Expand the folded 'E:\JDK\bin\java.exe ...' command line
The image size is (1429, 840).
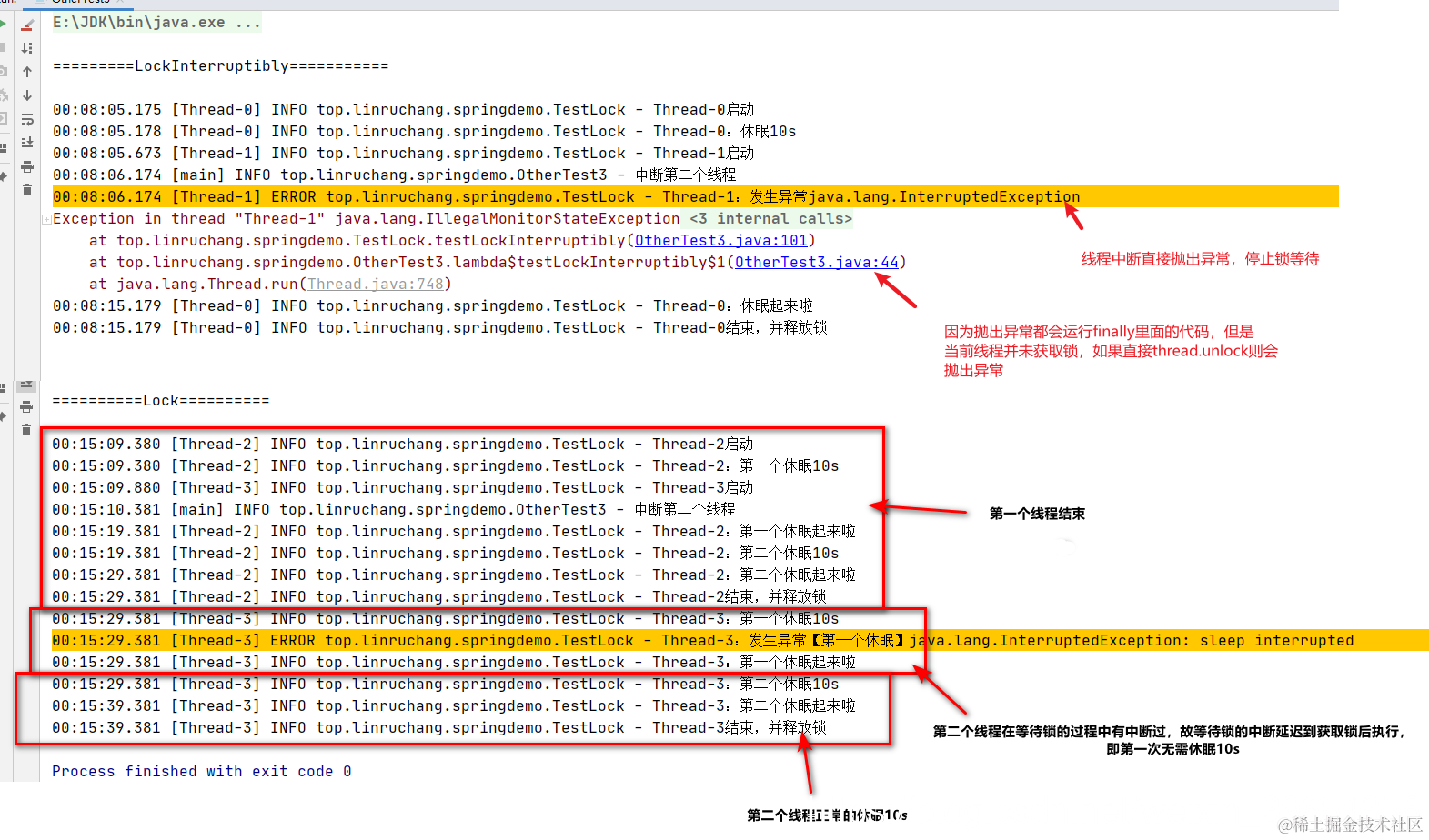(156, 23)
